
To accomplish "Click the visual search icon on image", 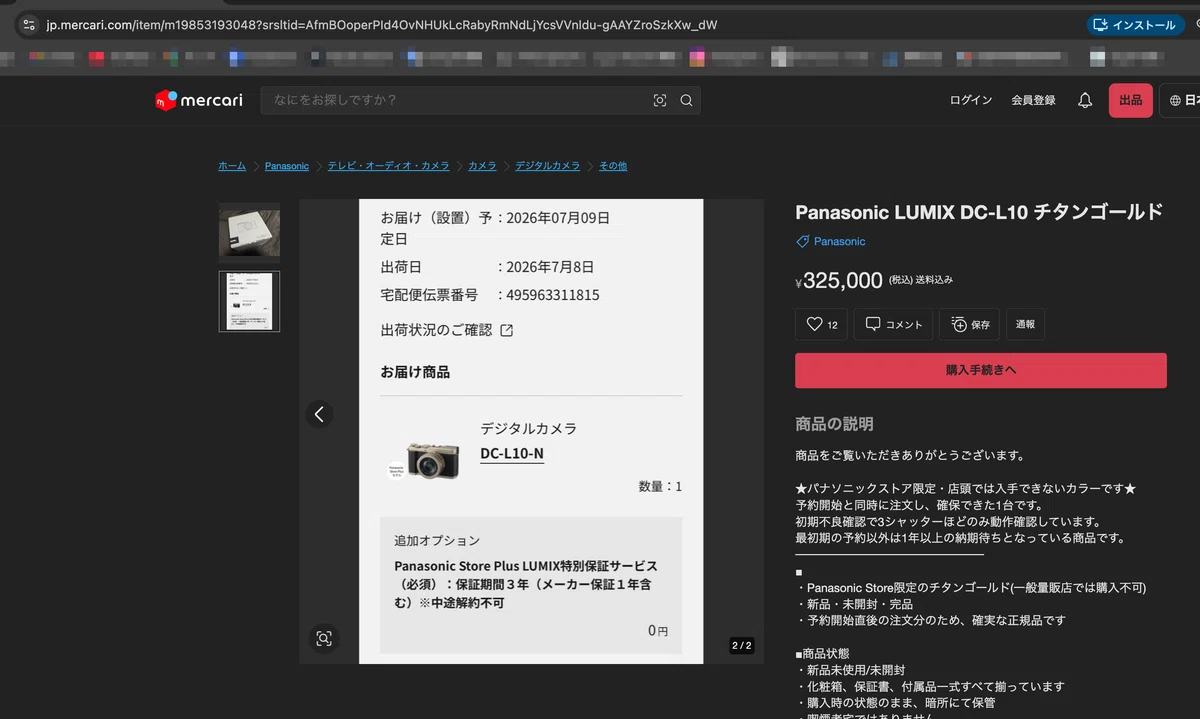I will [323, 638].
